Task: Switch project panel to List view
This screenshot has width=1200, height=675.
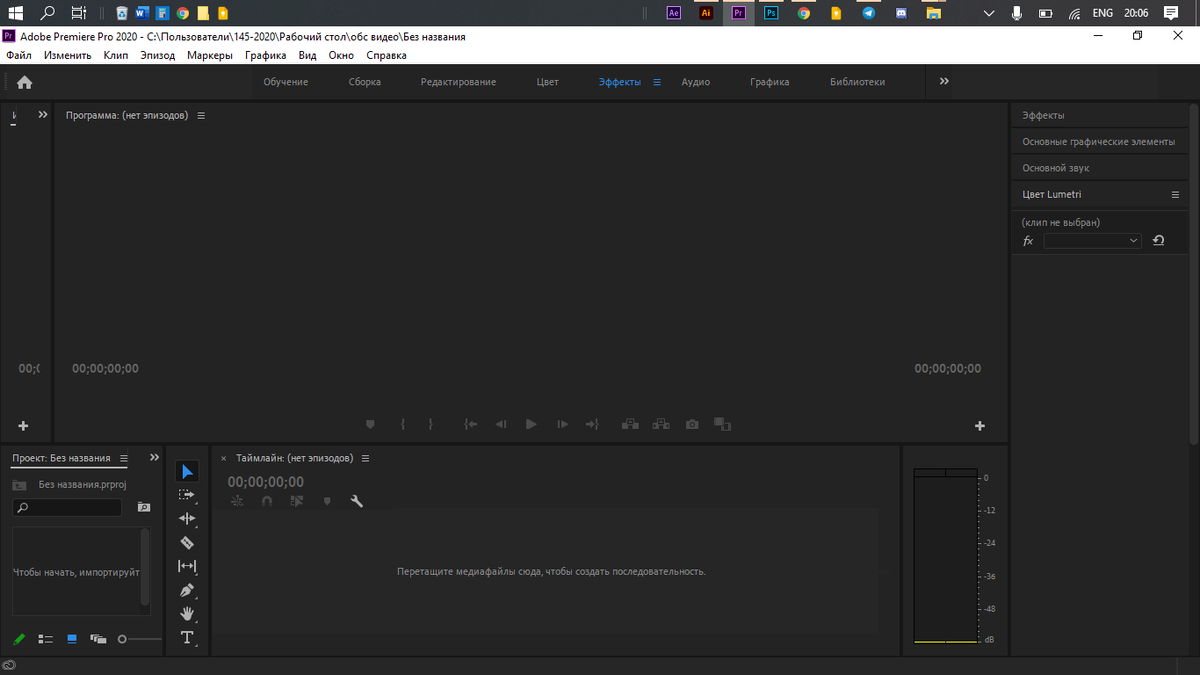Action: tap(45, 639)
